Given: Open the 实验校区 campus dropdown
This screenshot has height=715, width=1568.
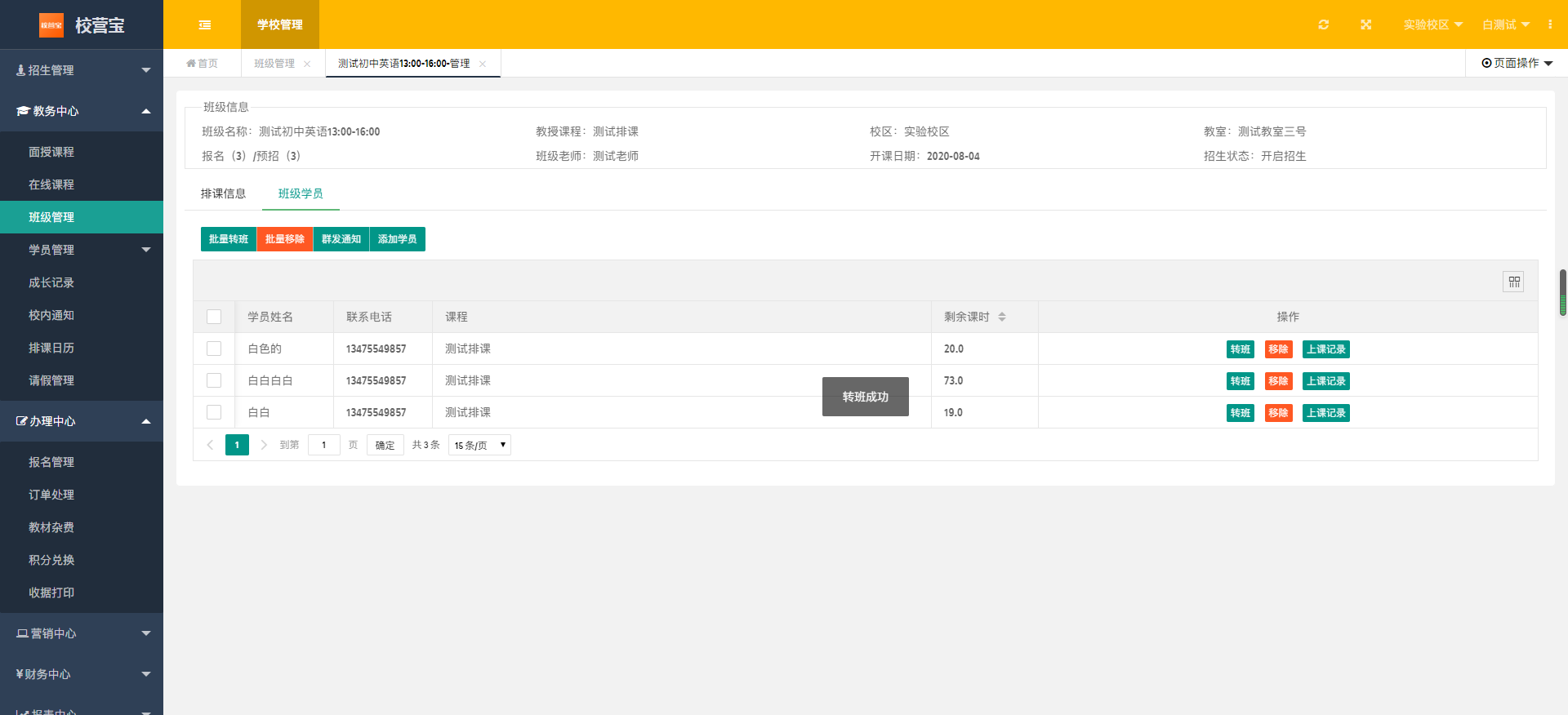Looking at the screenshot, I should coord(1432,24).
